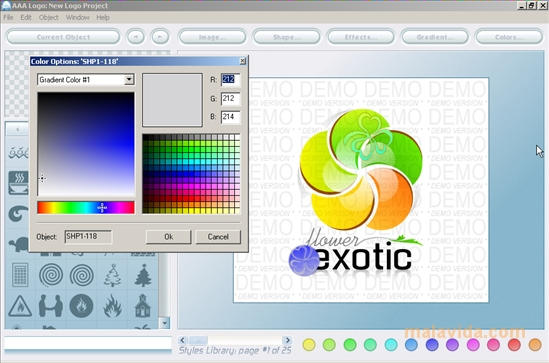This screenshot has width=549, height=363.
Task: Click the Shape toolbar button
Action: click(x=286, y=37)
